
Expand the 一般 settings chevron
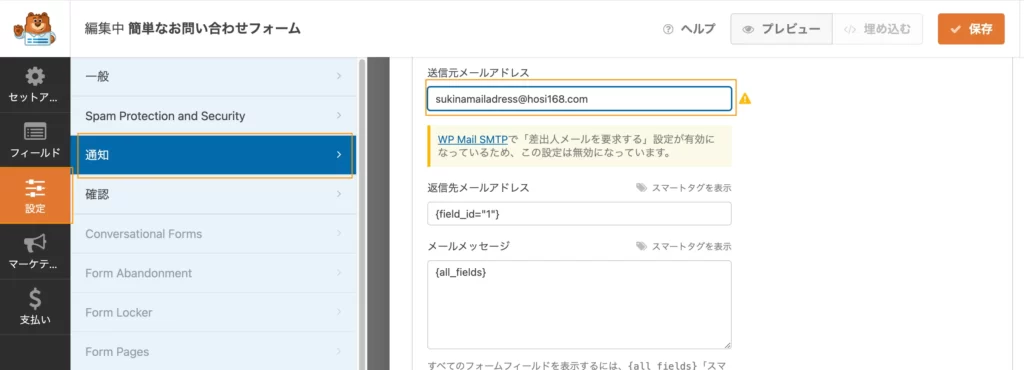pyautogui.click(x=339, y=76)
